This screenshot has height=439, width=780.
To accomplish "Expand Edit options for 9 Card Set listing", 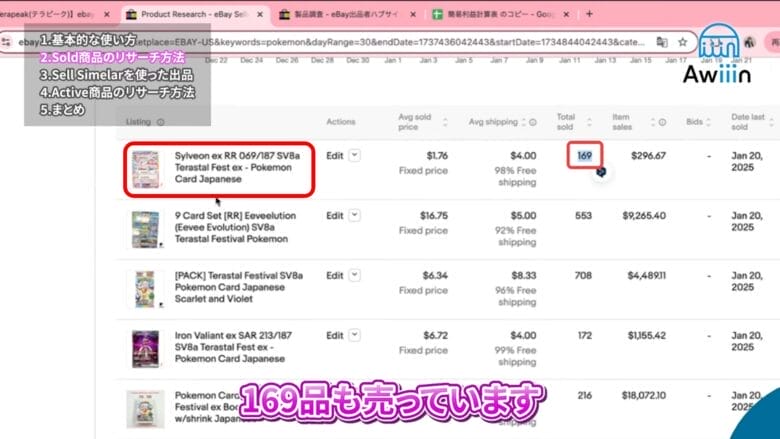I will [x=354, y=216].
